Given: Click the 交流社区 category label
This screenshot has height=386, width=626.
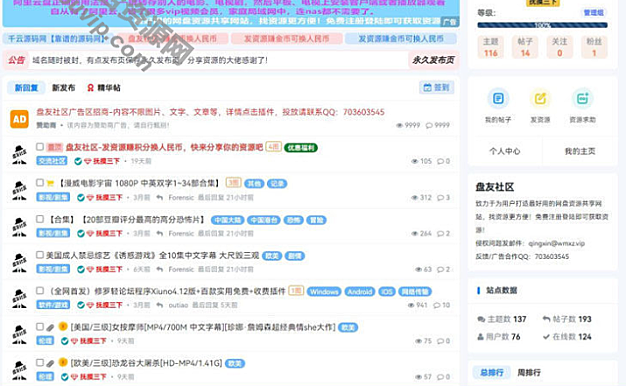Looking at the screenshot, I should 52,161.
